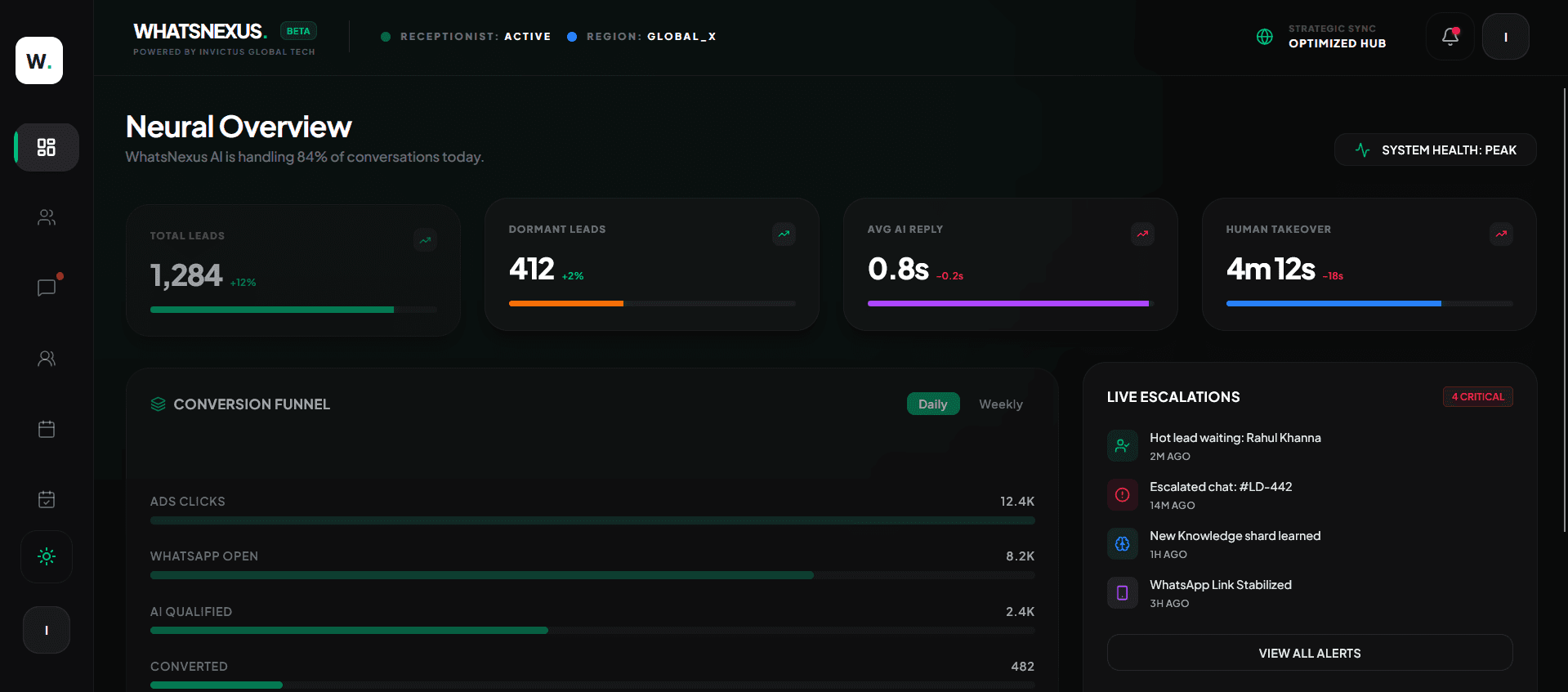Viewport: 1568px width, 692px height.
Task: Open the contacts icon in sidebar
Action: click(47, 217)
